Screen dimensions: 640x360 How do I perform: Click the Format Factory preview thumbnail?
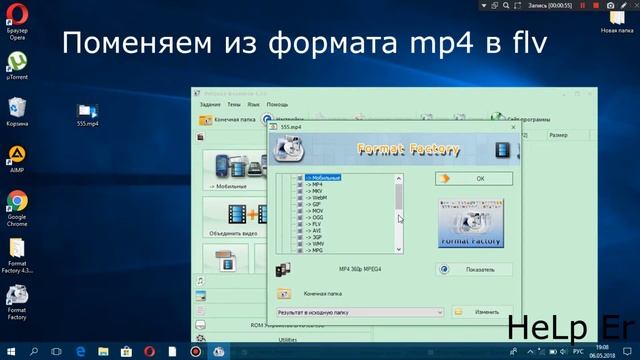pos(471,223)
